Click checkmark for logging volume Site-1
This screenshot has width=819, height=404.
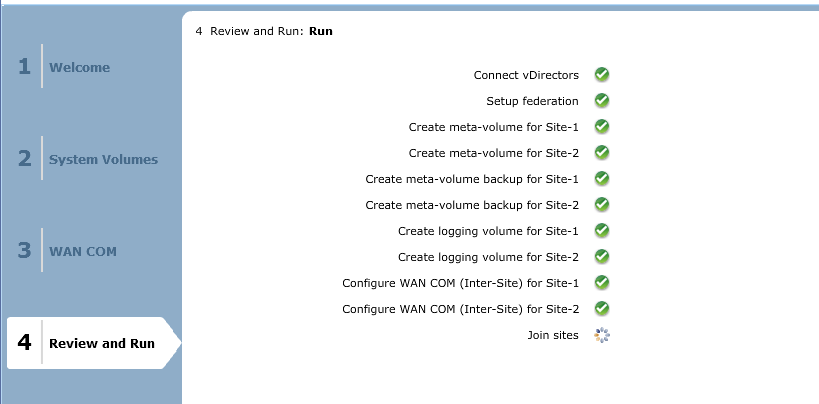602,231
